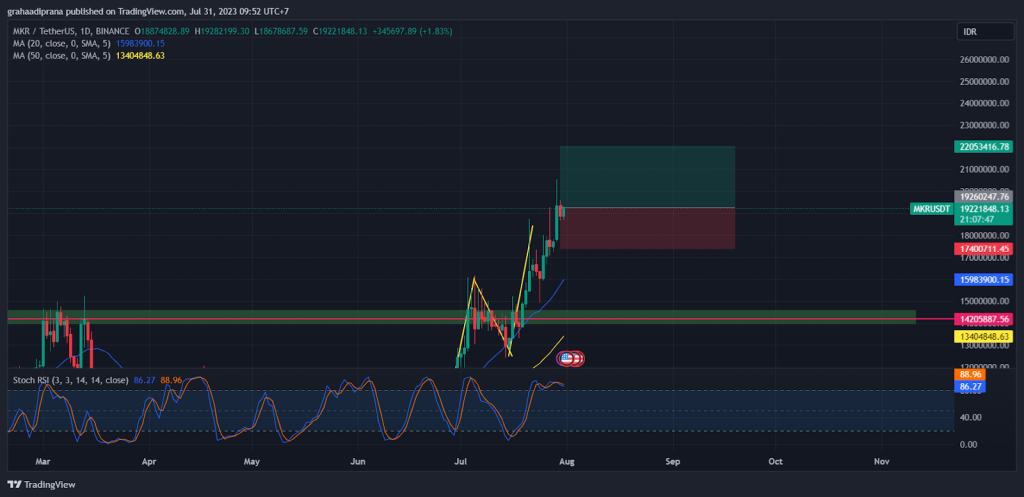Click high price H19282199.30
This screenshot has width=1024, height=497.
coord(221,31)
